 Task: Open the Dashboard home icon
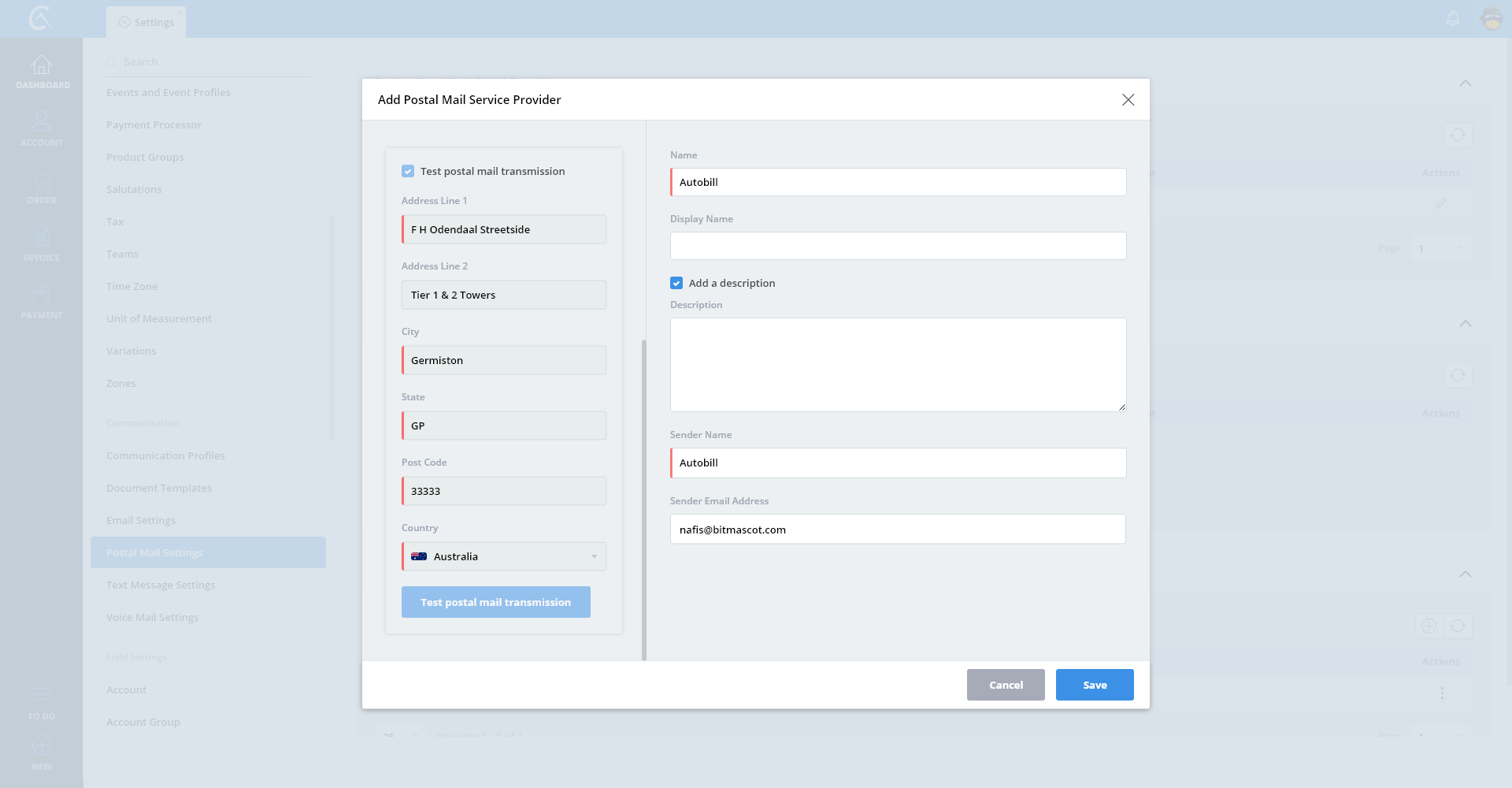(41, 65)
